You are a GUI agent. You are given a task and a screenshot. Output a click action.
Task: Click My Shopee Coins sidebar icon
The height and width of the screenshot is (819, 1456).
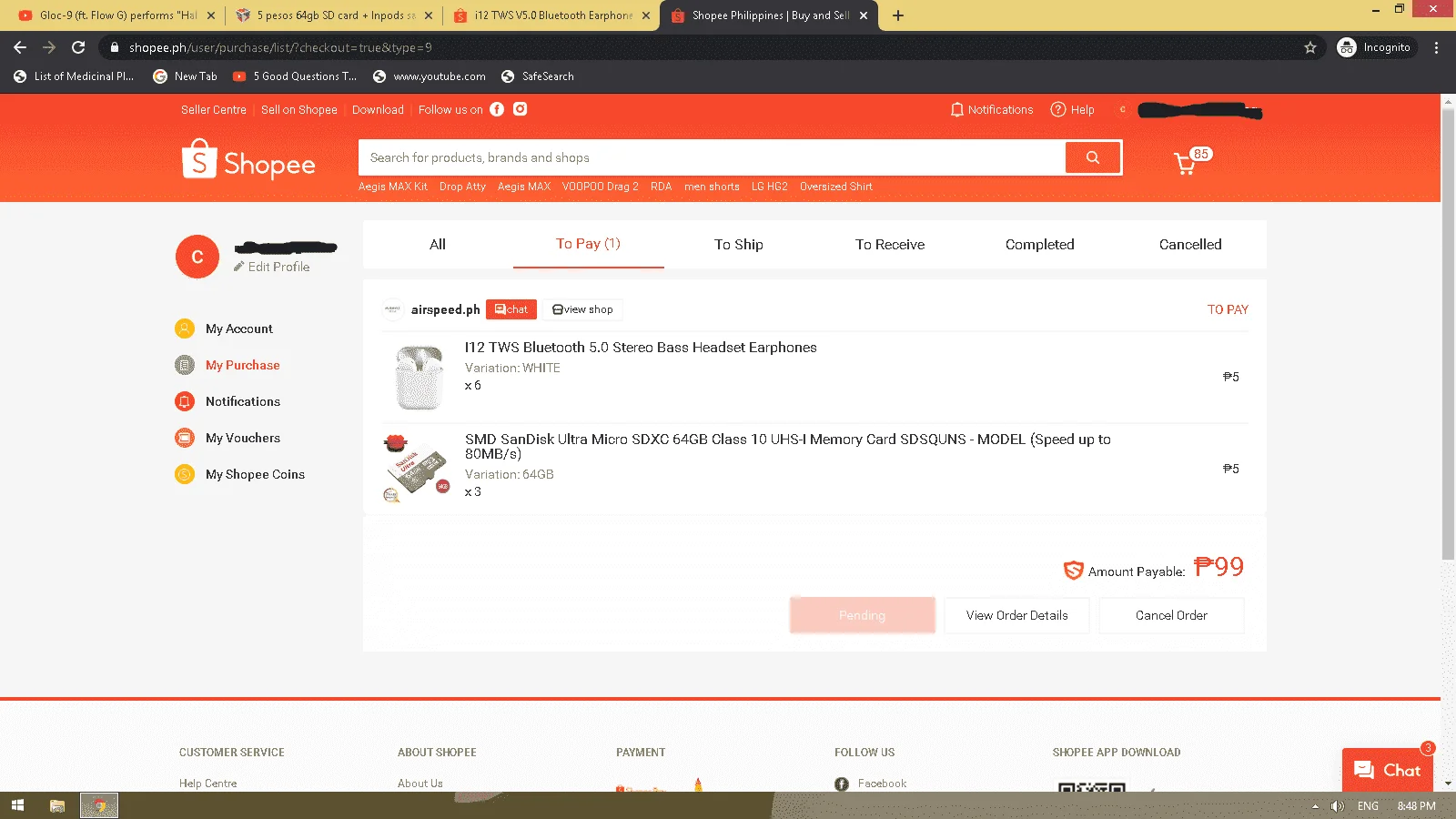[x=185, y=474]
